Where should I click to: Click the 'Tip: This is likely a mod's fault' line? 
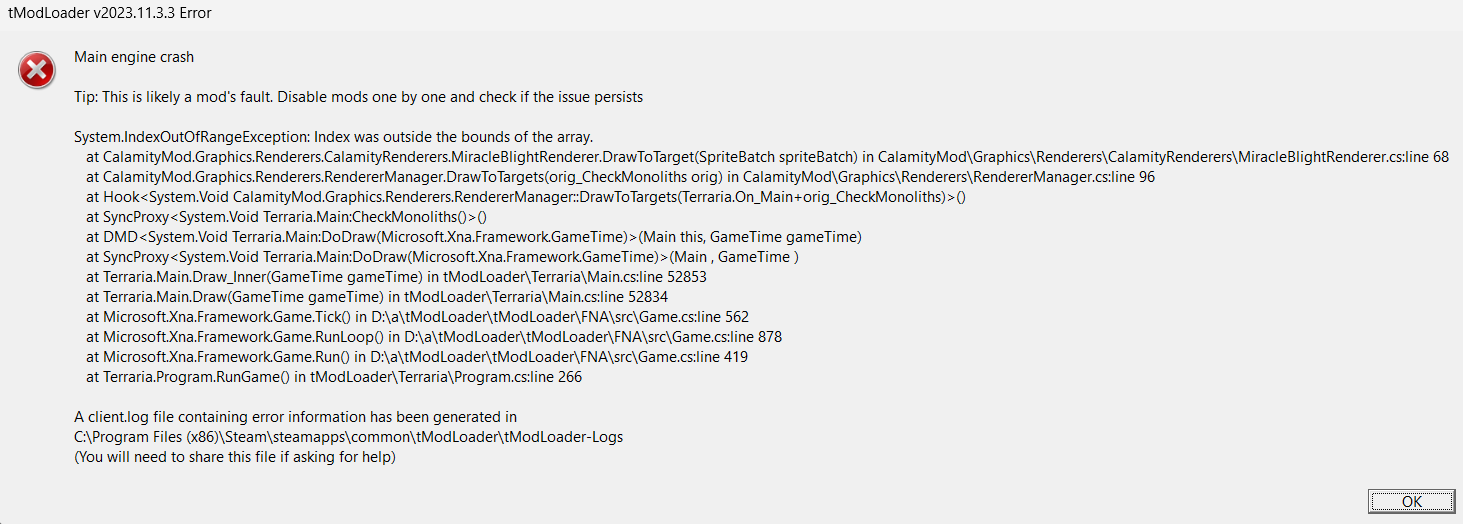tap(358, 97)
